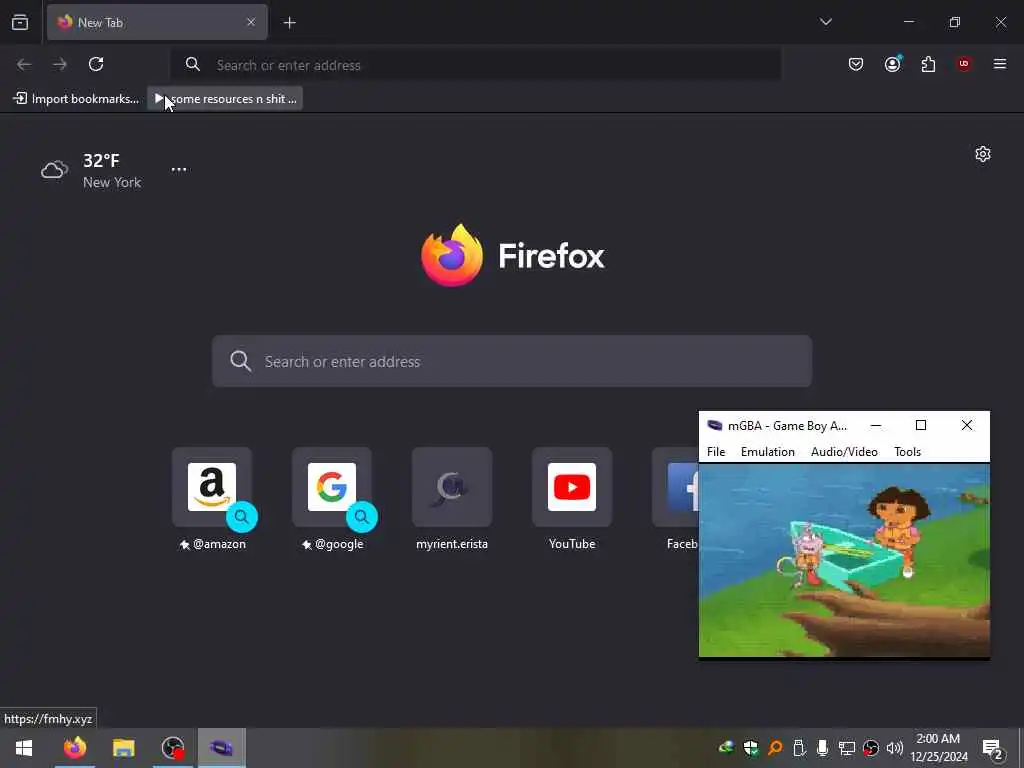Open the USB safely remove hardware tray icon

pos(799,748)
